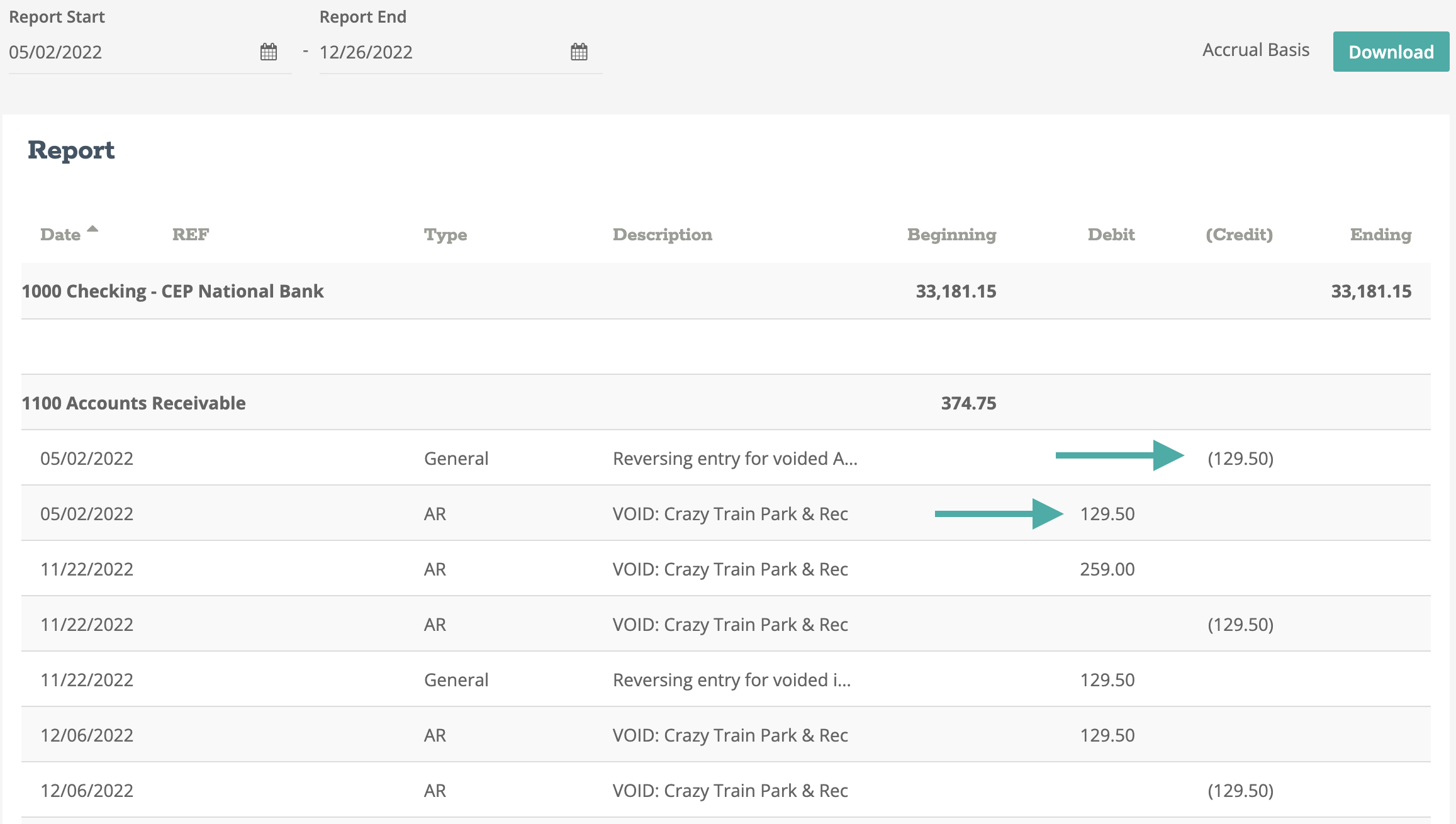Click the Date column sort arrow

point(92,229)
